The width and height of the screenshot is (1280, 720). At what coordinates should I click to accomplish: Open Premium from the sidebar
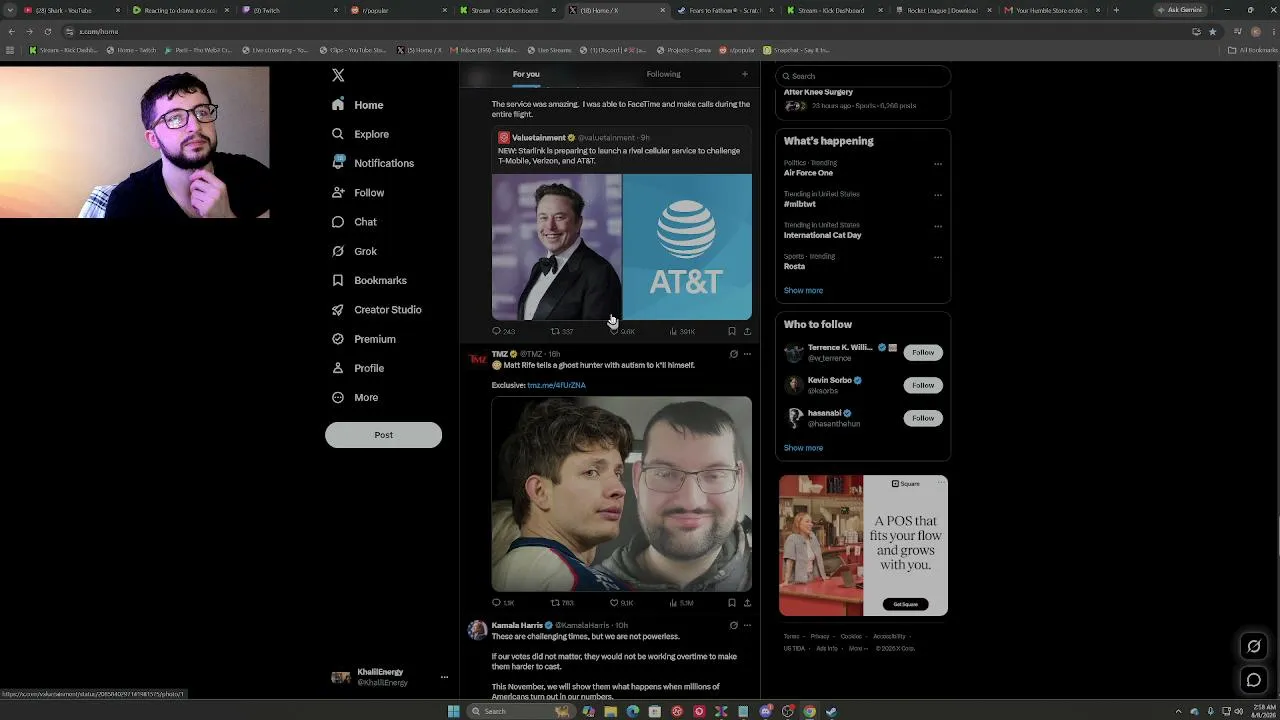[363, 339]
